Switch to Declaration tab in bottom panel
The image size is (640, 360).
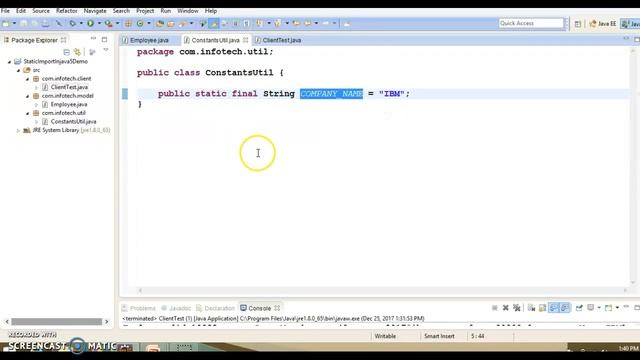[x=216, y=308]
